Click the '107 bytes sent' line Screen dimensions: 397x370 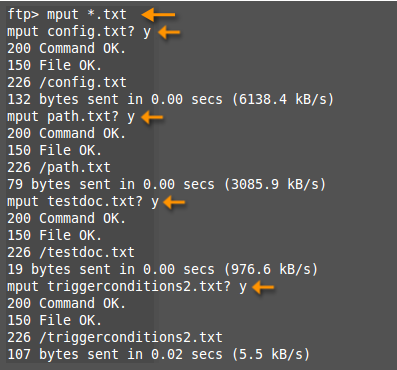[x=159, y=354]
